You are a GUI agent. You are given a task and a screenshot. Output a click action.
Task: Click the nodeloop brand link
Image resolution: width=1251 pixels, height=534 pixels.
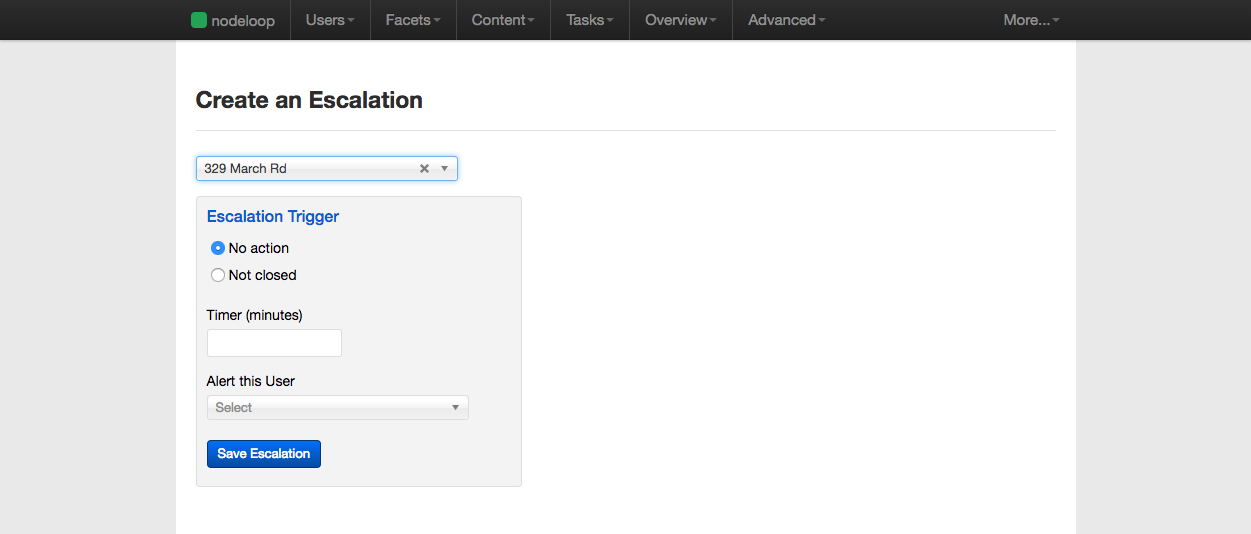233,20
